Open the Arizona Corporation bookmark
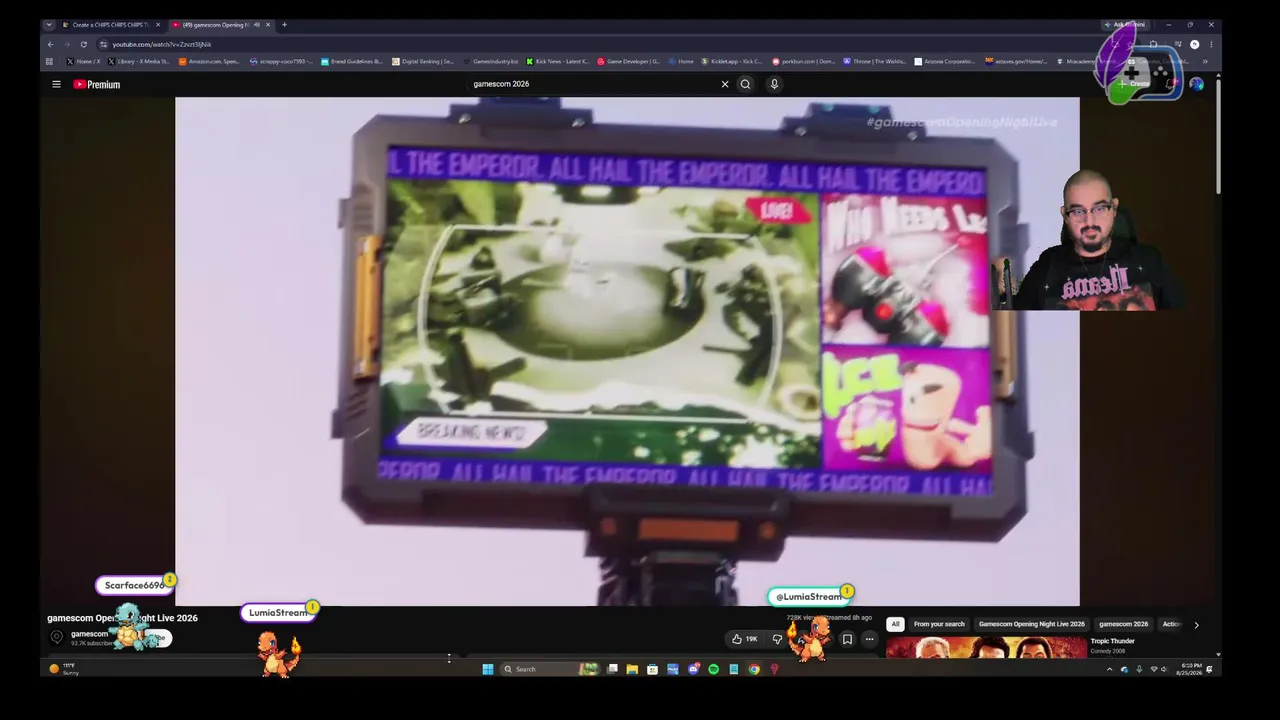Image resolution: width=1280 pixels, height=720 pixels. [x=945, y=61]
